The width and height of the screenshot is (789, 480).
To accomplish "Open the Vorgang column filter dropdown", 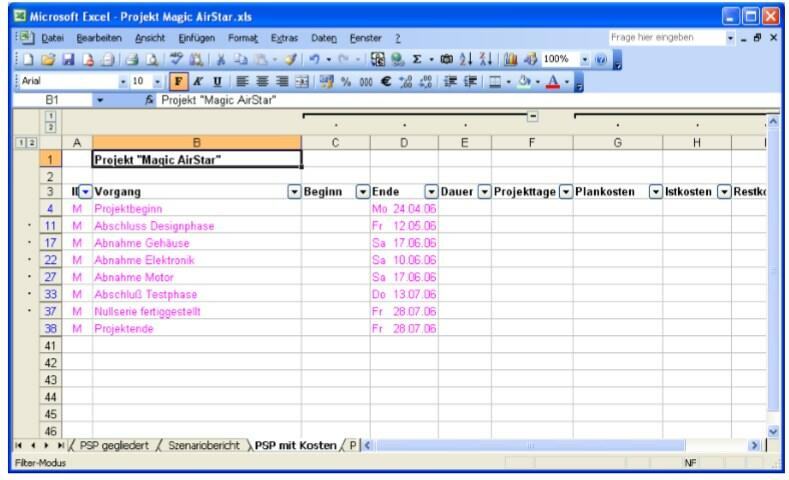I will pos(294,191).
